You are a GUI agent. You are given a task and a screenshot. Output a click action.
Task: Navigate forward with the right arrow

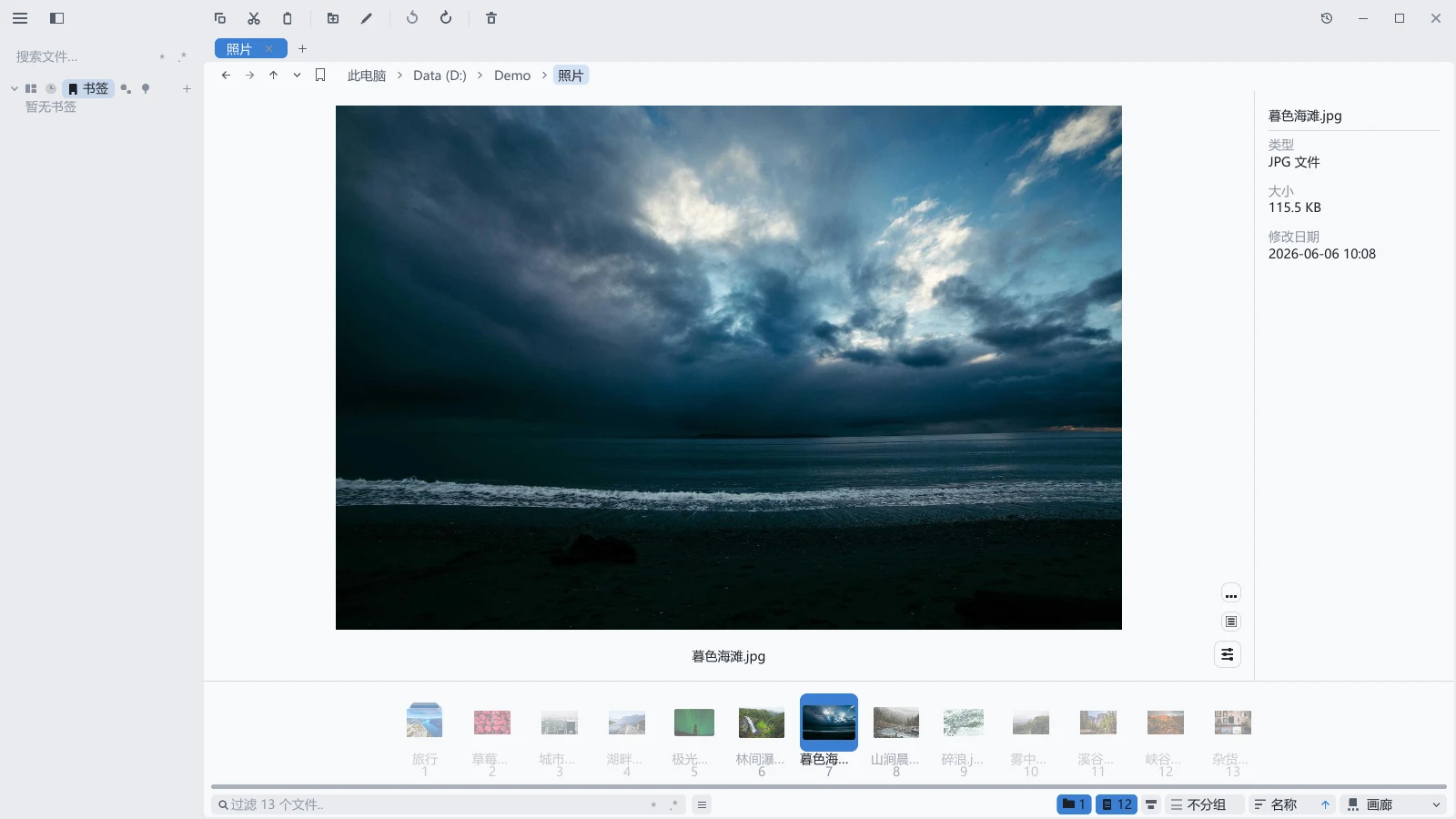[249, 76]
